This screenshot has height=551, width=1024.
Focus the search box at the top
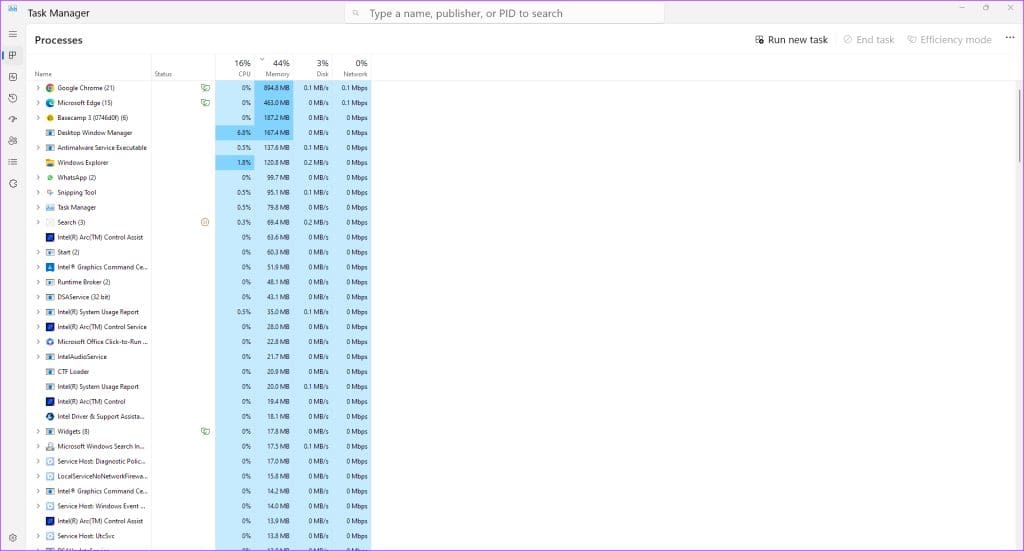pos(510,14)
